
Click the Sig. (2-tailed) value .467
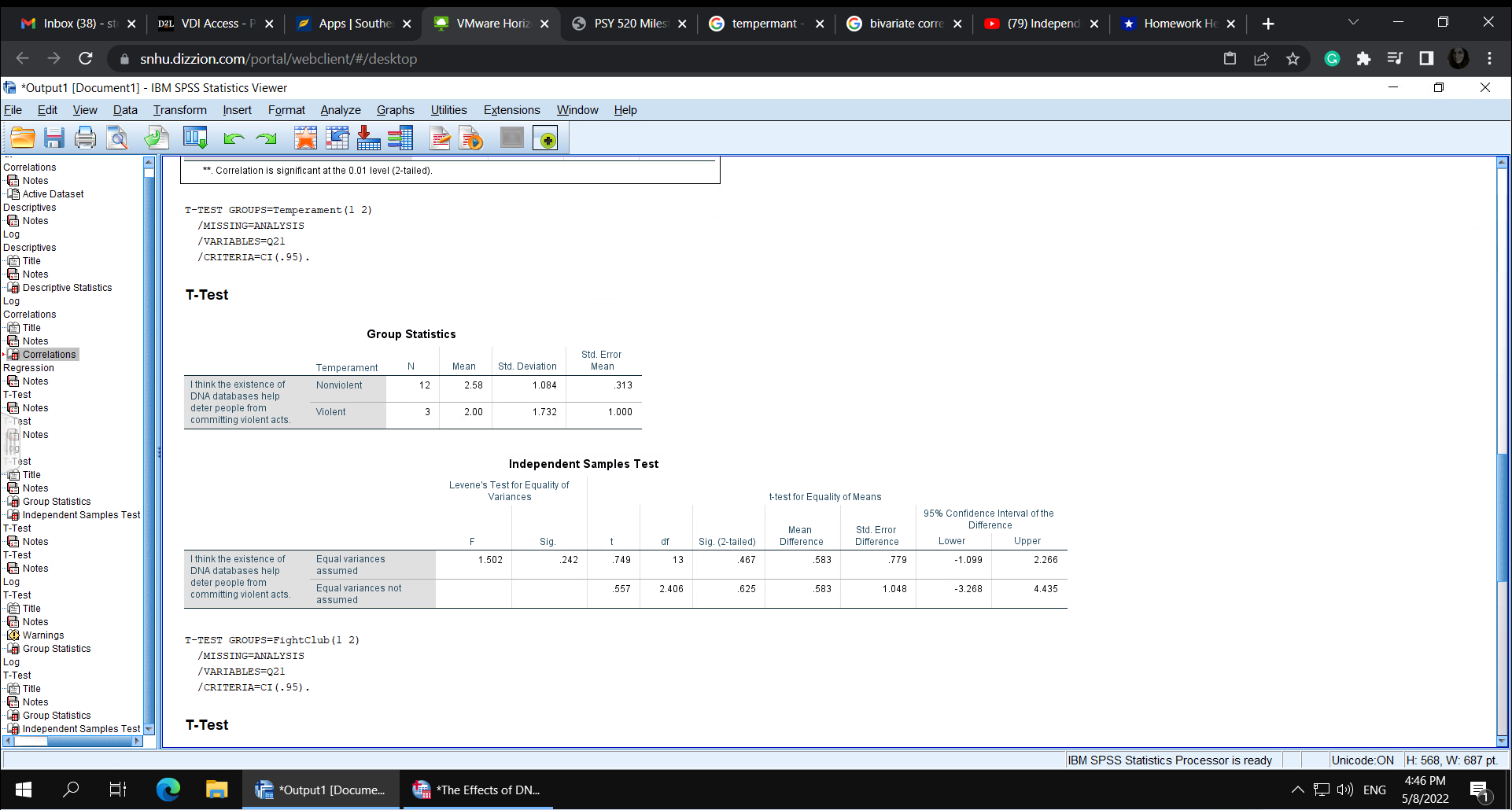747,560
